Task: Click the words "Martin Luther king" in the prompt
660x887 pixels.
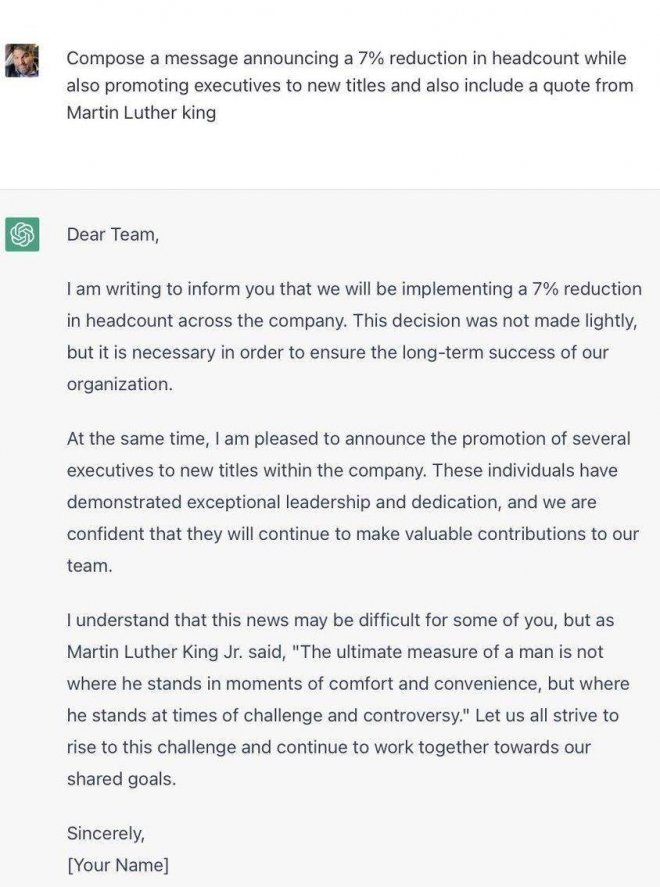Action: pos(141,112)
